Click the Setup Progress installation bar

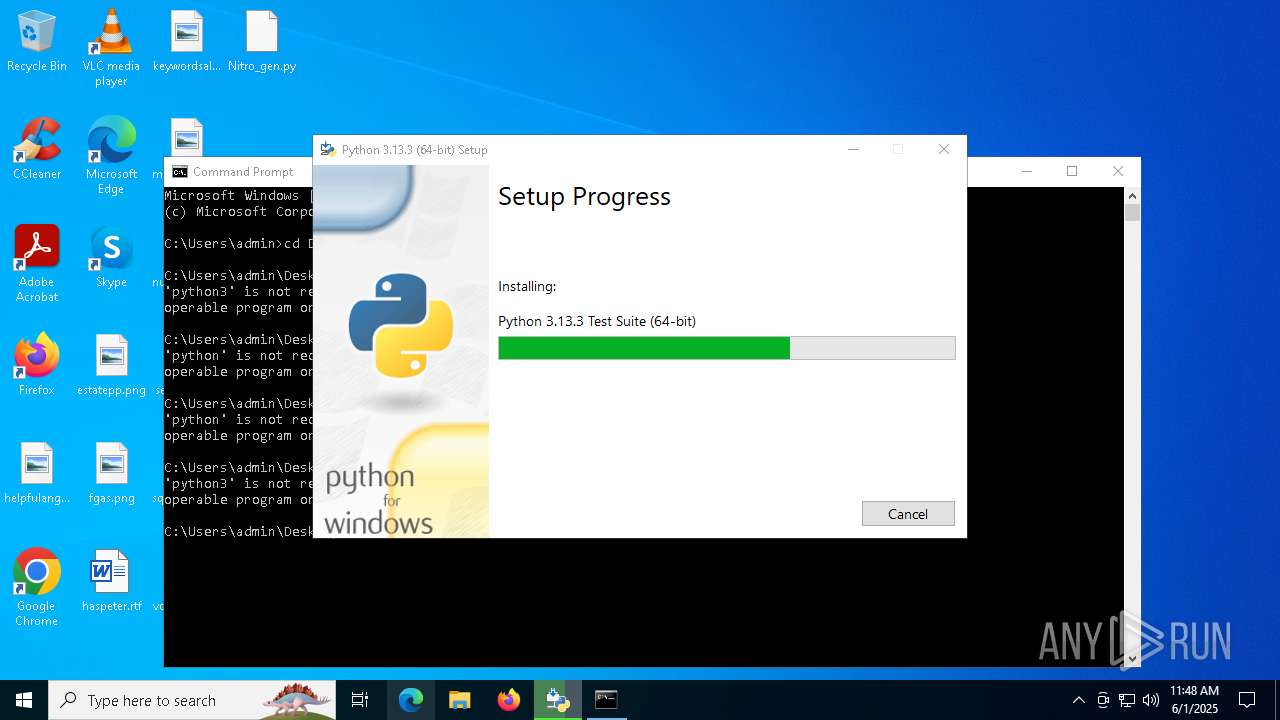pos(727,348)
